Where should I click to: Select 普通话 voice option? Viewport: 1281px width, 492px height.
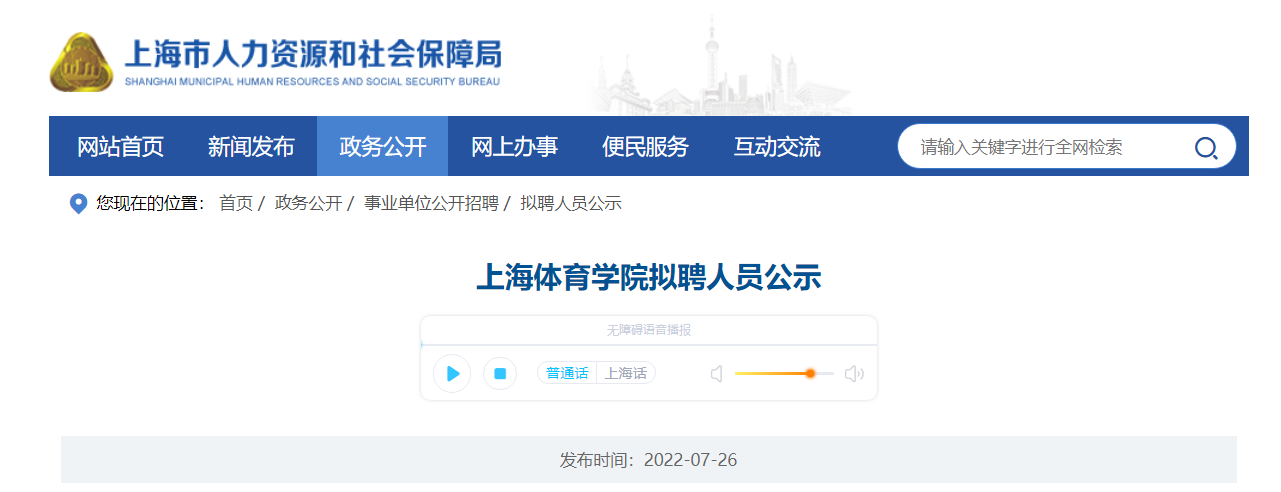pos(567,373)
